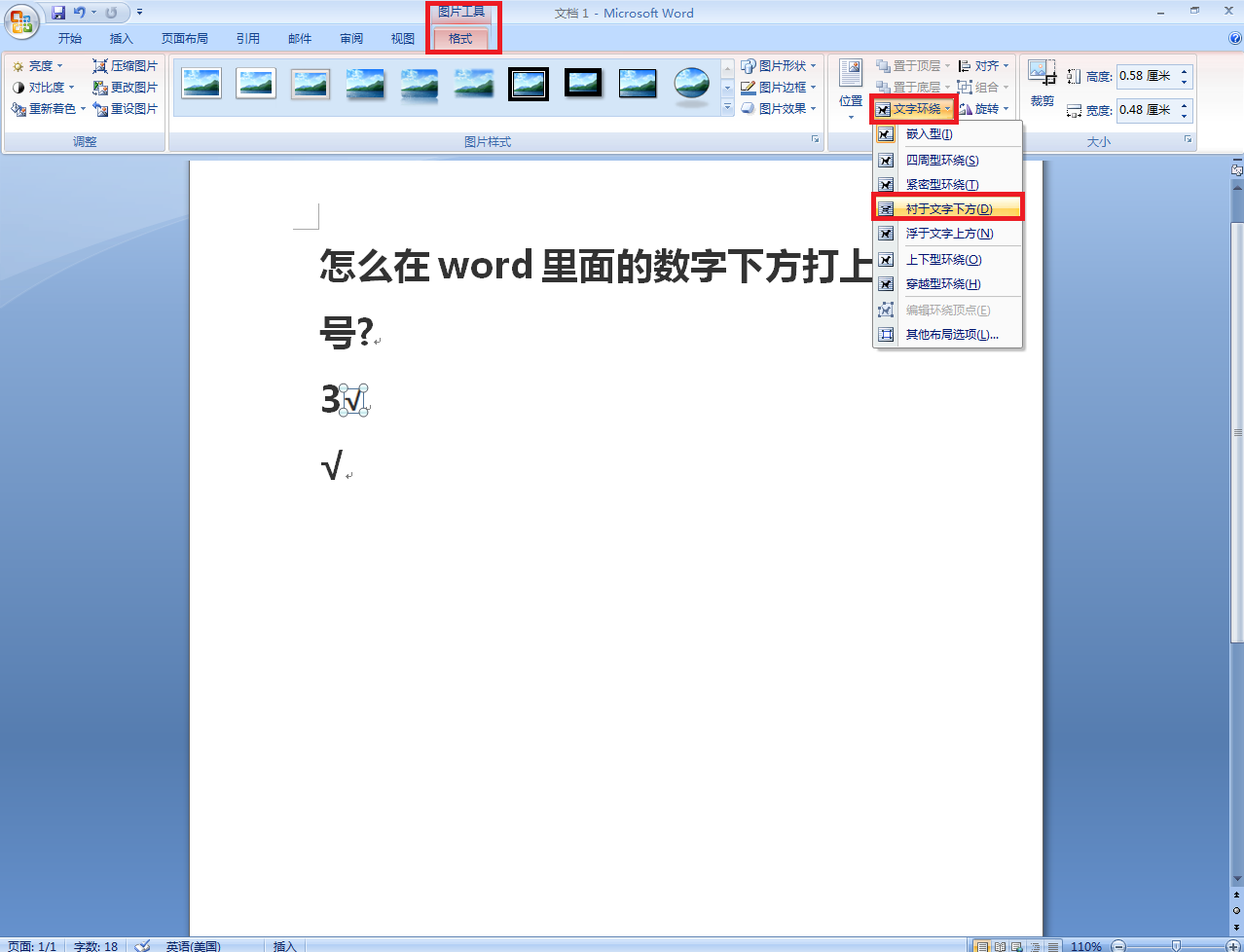Viewport: 1244px width, 952px height.
Task: Open the 旋转 rotate menu
Action: 983,109
